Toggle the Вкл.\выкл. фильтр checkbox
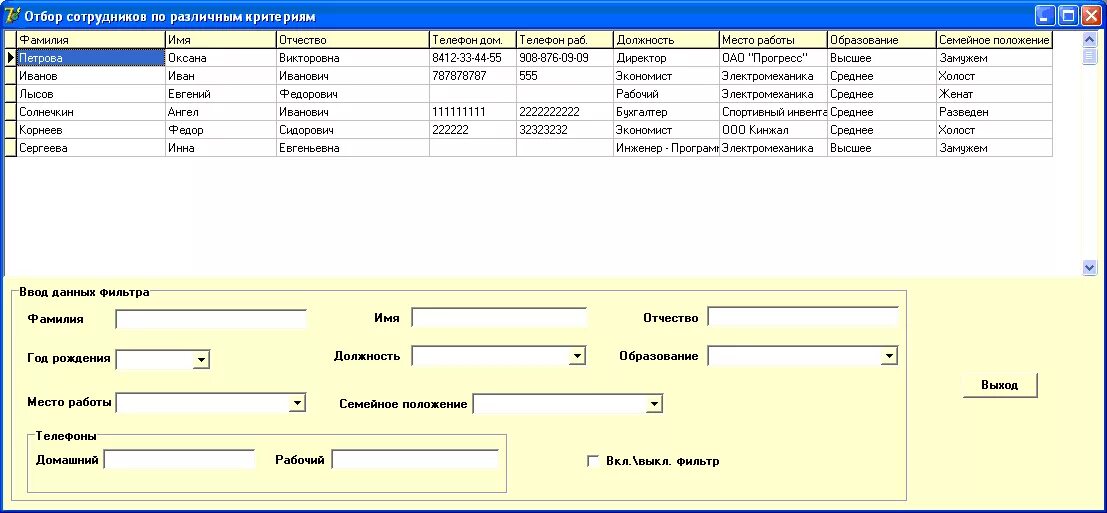The height and width of the screenshot is (513, 1107). coord(593,461)
